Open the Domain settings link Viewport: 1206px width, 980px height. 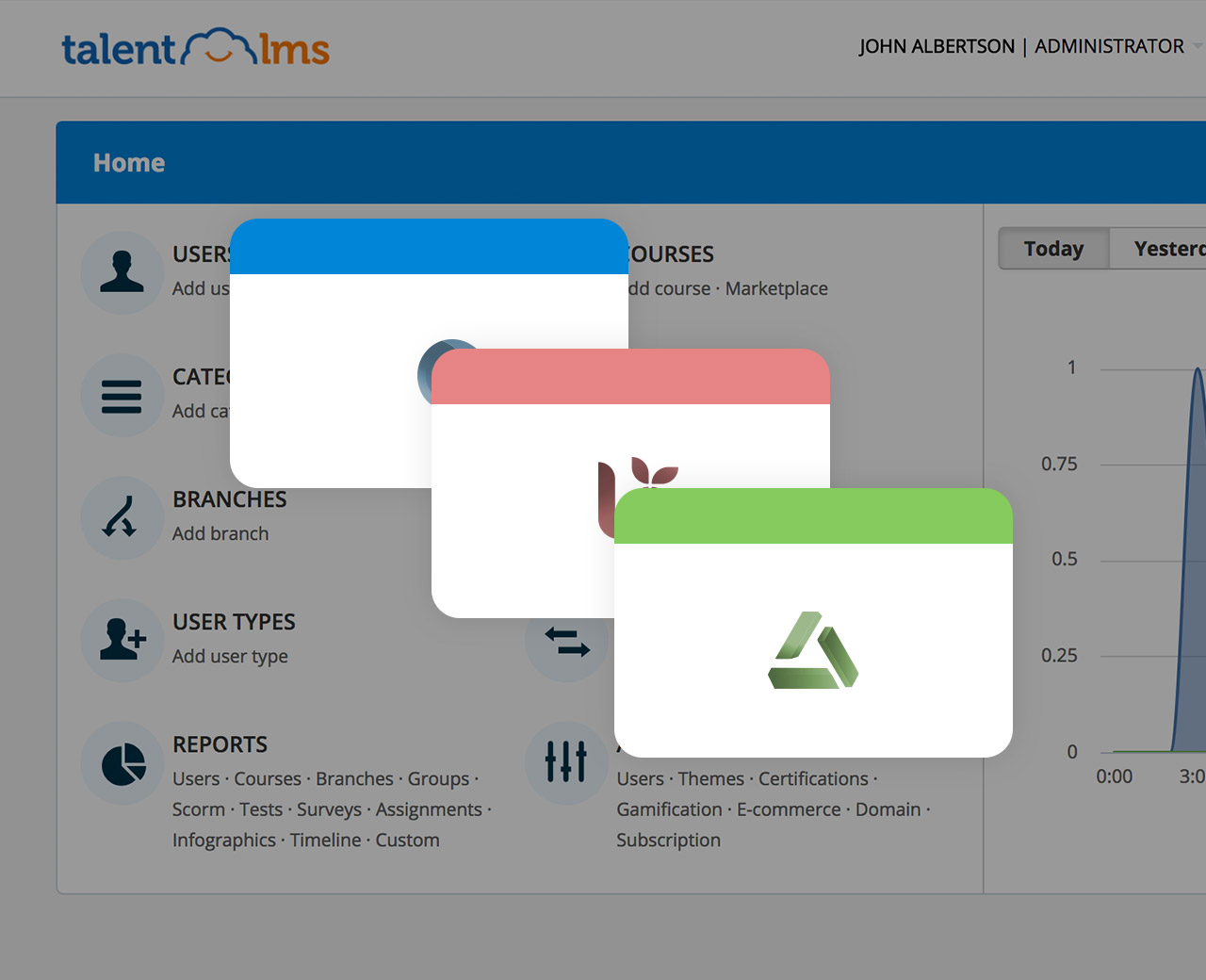pyautogui.click(x=888, y=809)
